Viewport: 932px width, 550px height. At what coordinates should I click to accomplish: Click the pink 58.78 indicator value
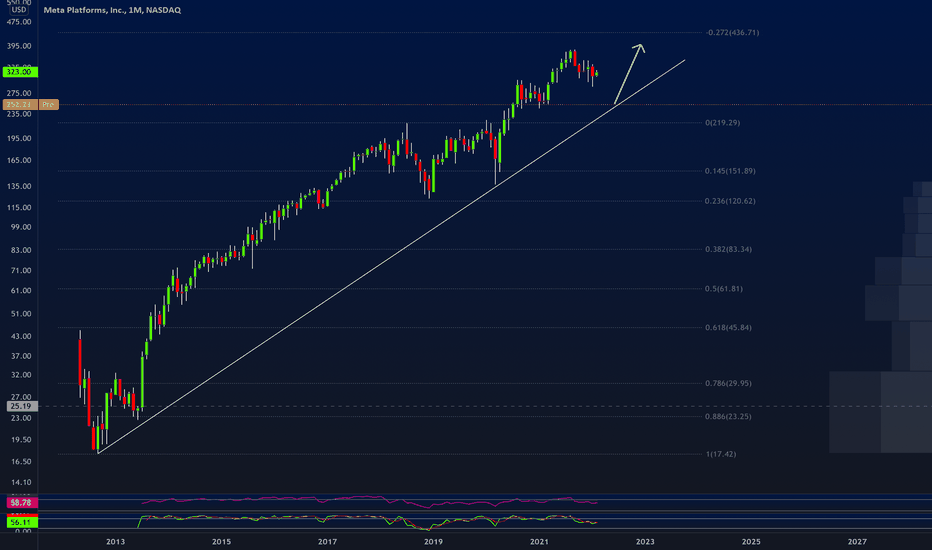click(21, 503)
